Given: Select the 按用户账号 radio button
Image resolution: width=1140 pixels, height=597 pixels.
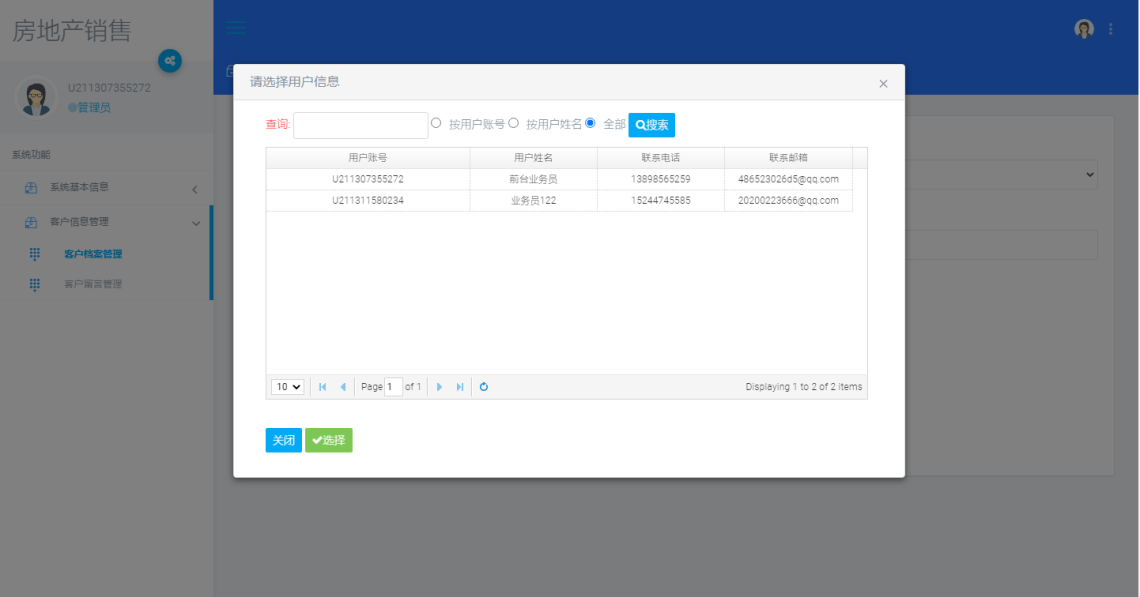Looking at the screenshot, I should tap(435, 123).
